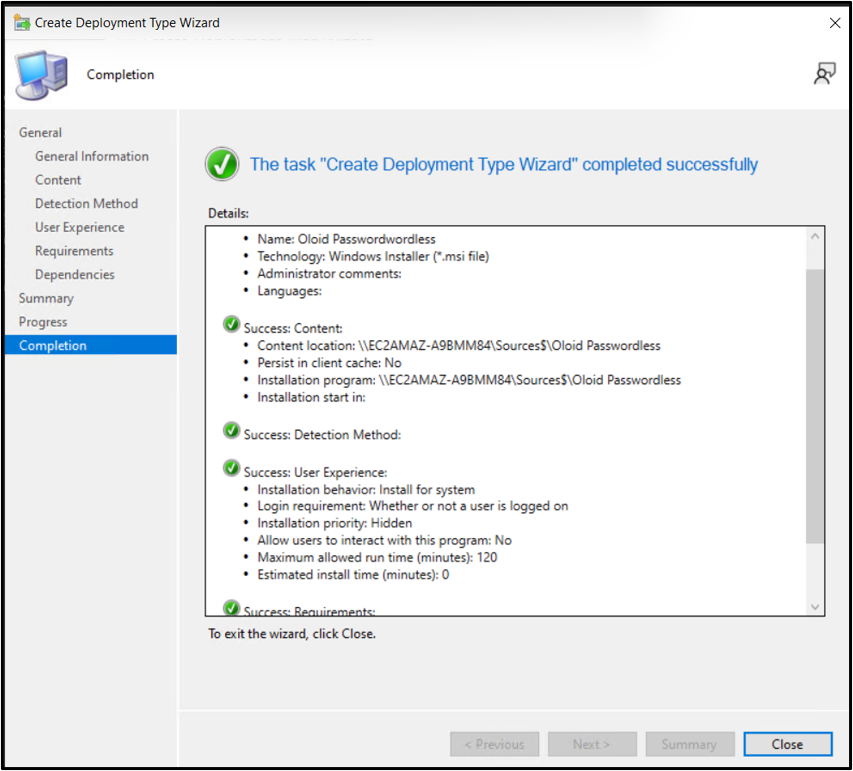Click the large green success checkmark icon

[x=222, y=164]
